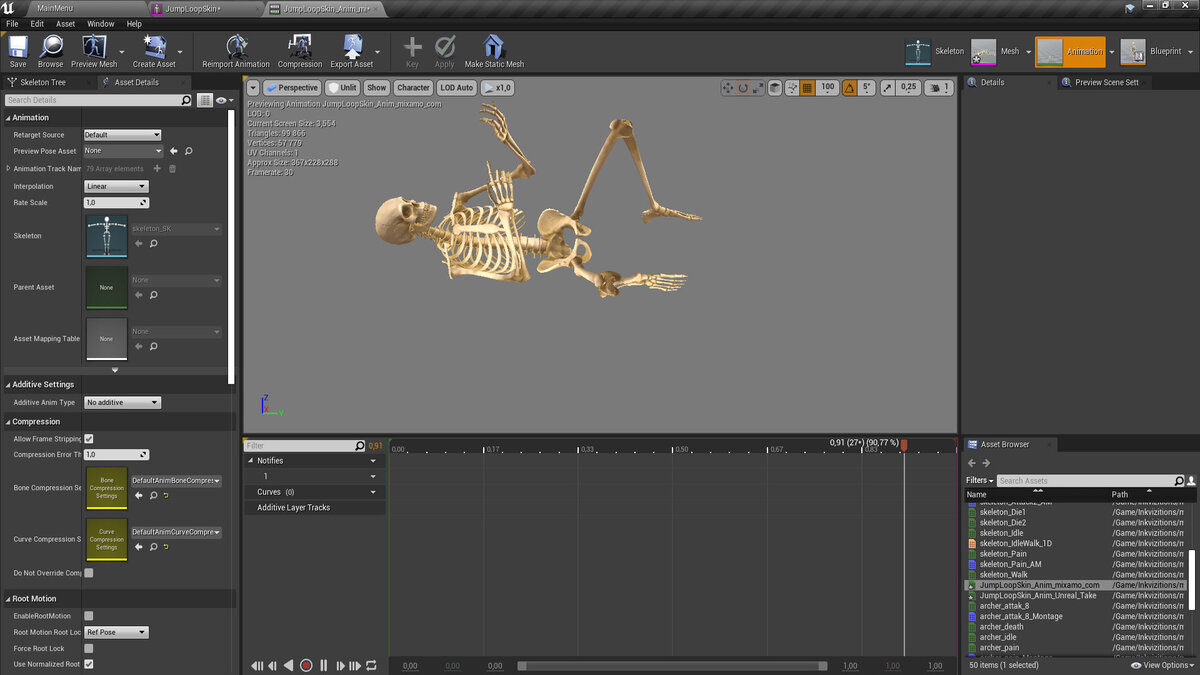1200x675 pixels.
Task: Click the Export Asset toolbar icon
Action: pos(352,50)
